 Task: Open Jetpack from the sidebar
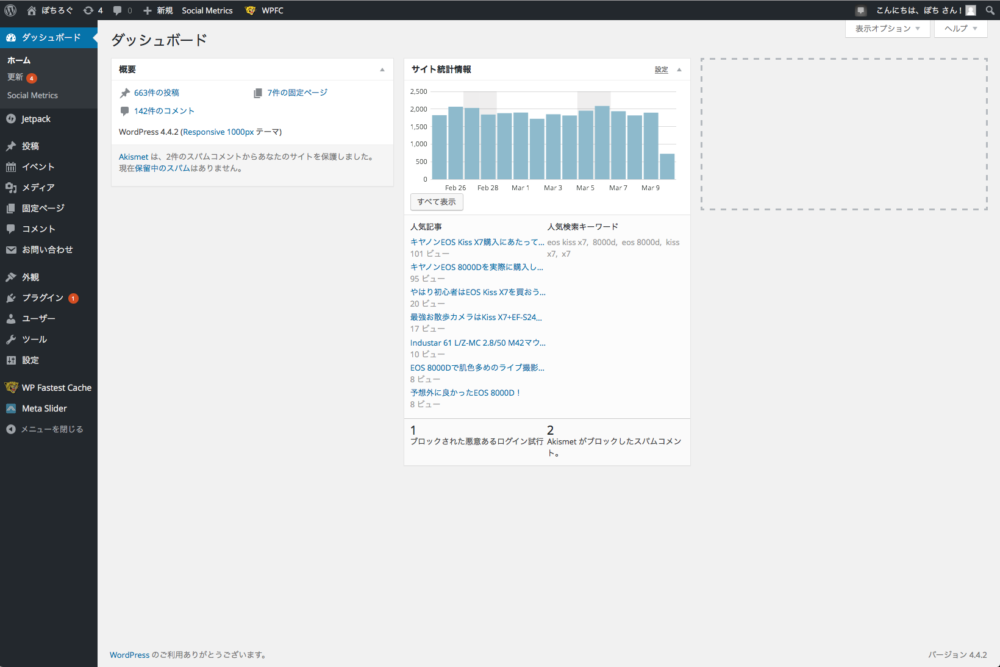pos(36,118)
